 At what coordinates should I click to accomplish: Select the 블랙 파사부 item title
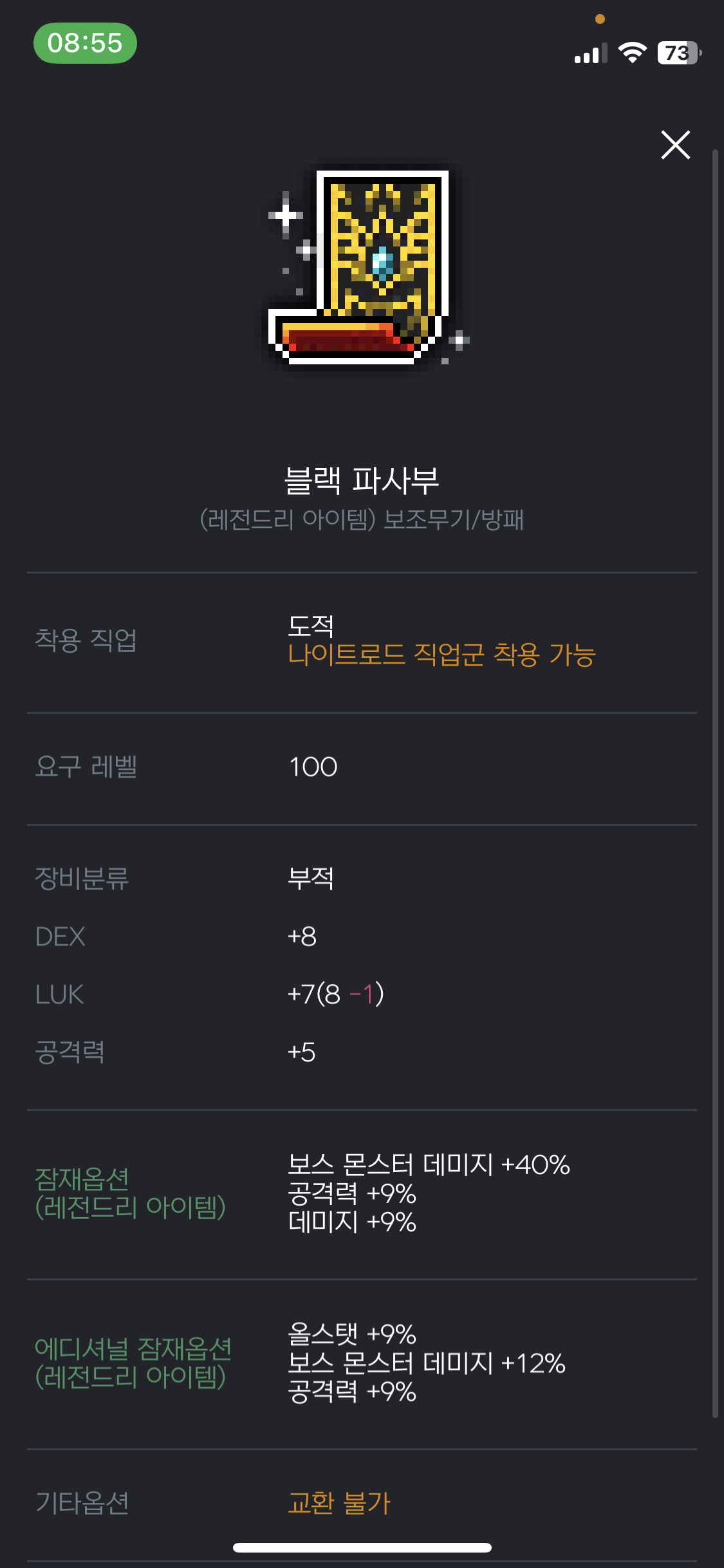coord(362,481)
